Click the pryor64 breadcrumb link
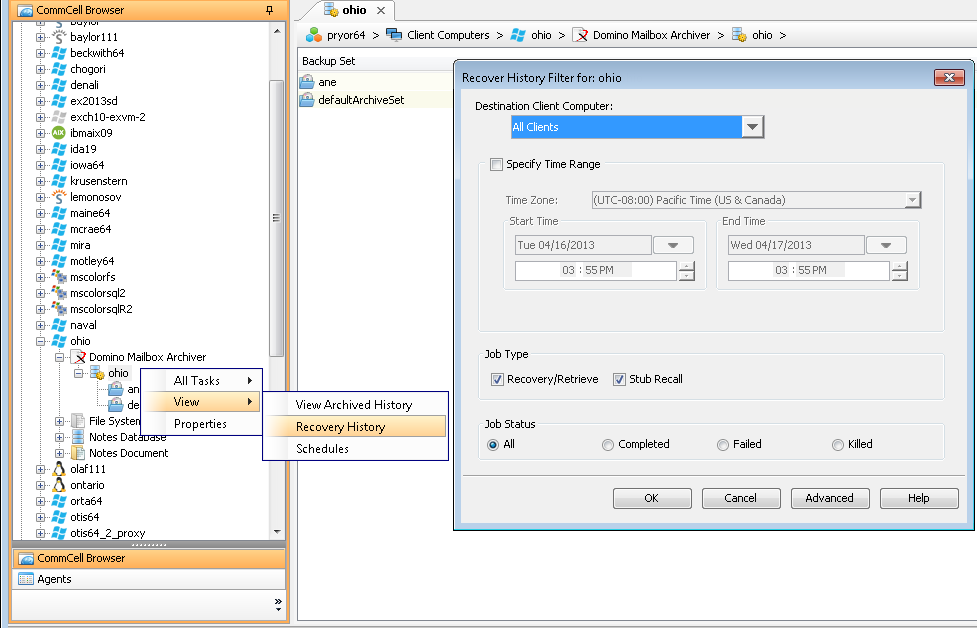The height and width of the screenshot is (628, 977). click(x=346, y=35)
